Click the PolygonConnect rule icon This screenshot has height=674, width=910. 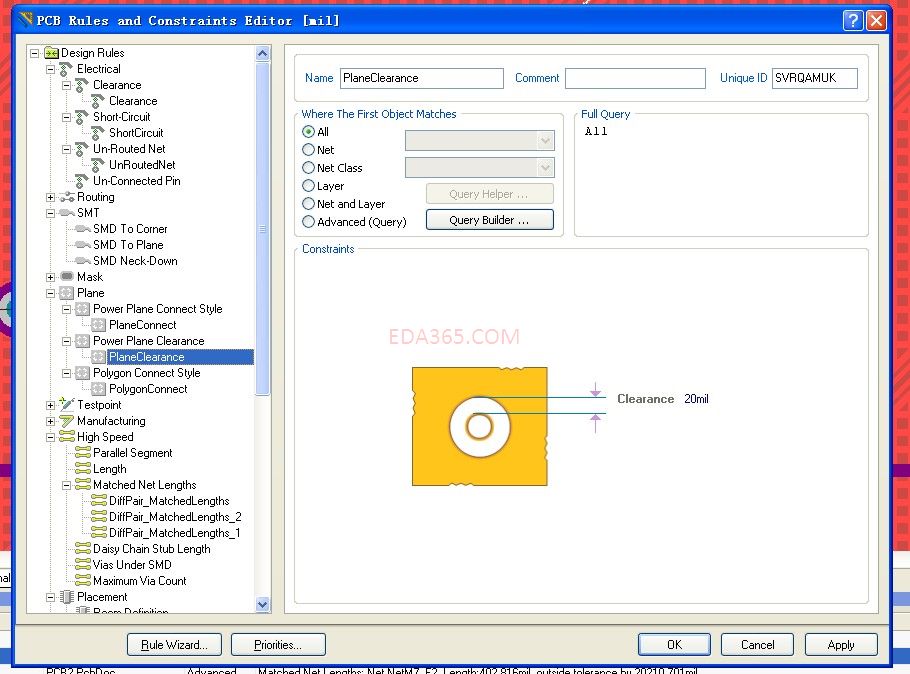[x=99, y=389]
